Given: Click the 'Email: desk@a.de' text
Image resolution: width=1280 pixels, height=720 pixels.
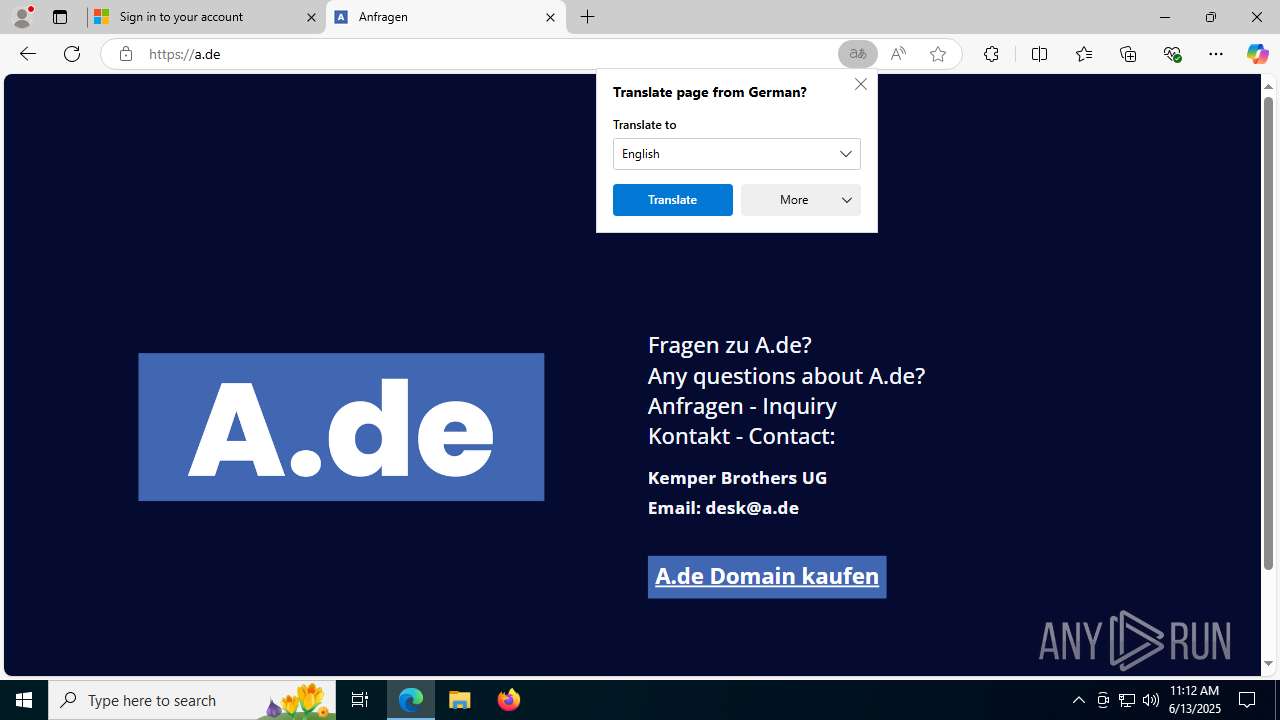Looking at the screenshot, I should click(x=723, y=508).
